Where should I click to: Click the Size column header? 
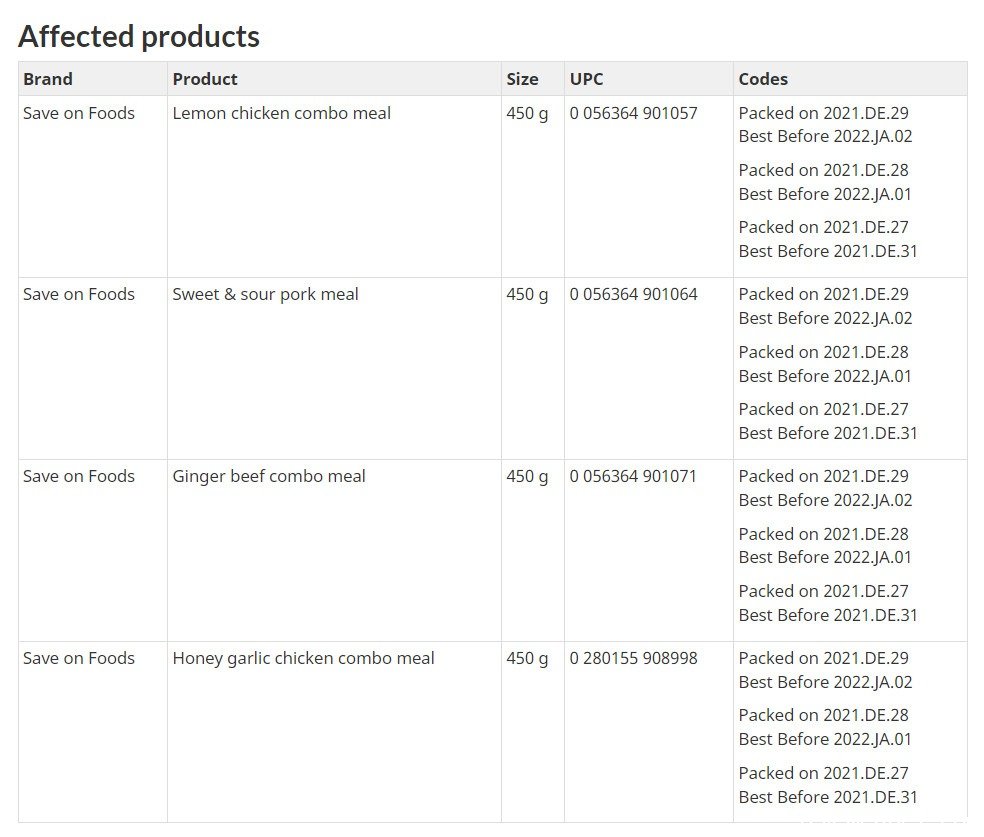[522, 79]
